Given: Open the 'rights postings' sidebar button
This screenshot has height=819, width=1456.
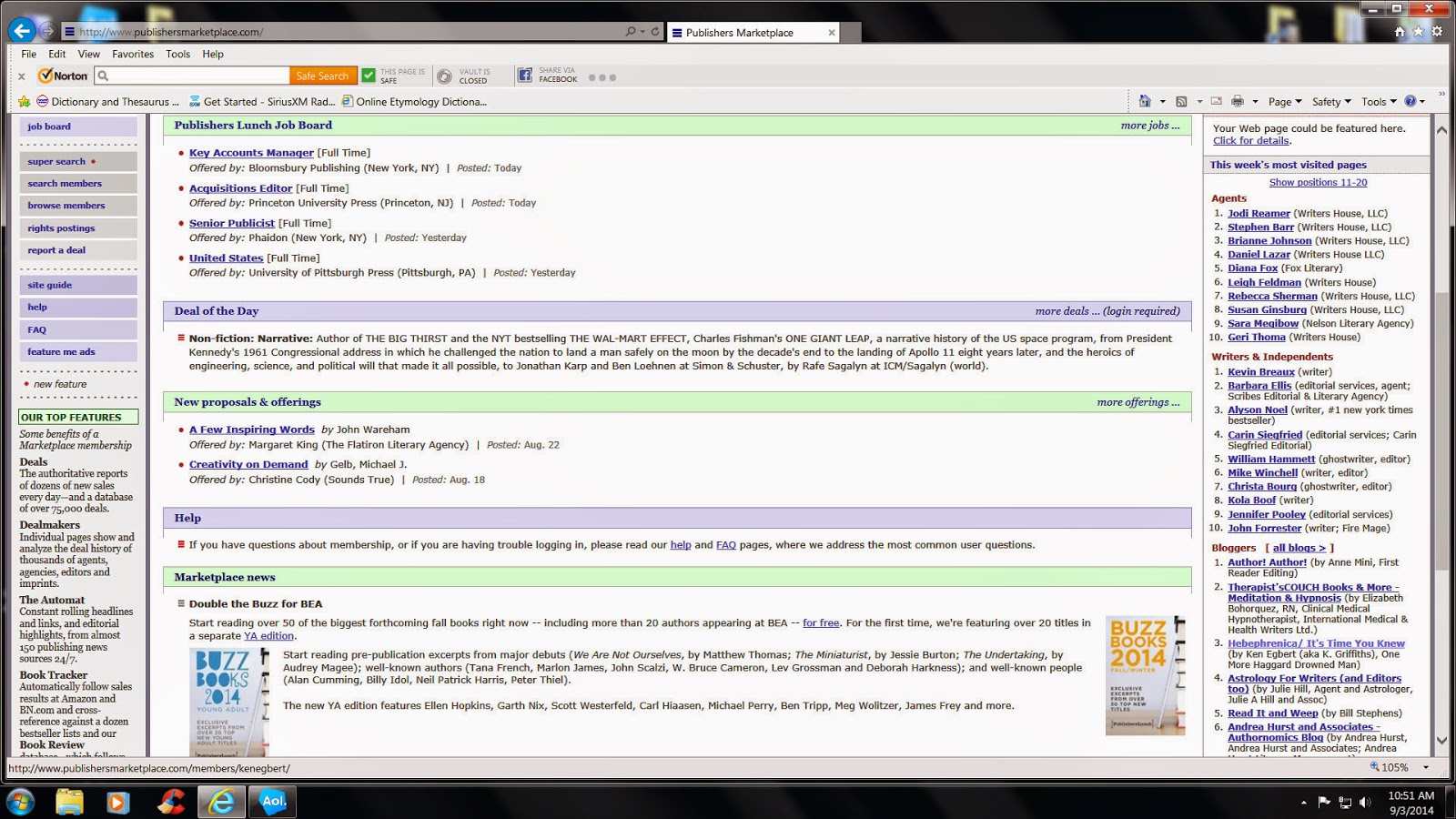Looking at the screenshot, I should coord(78,228).
